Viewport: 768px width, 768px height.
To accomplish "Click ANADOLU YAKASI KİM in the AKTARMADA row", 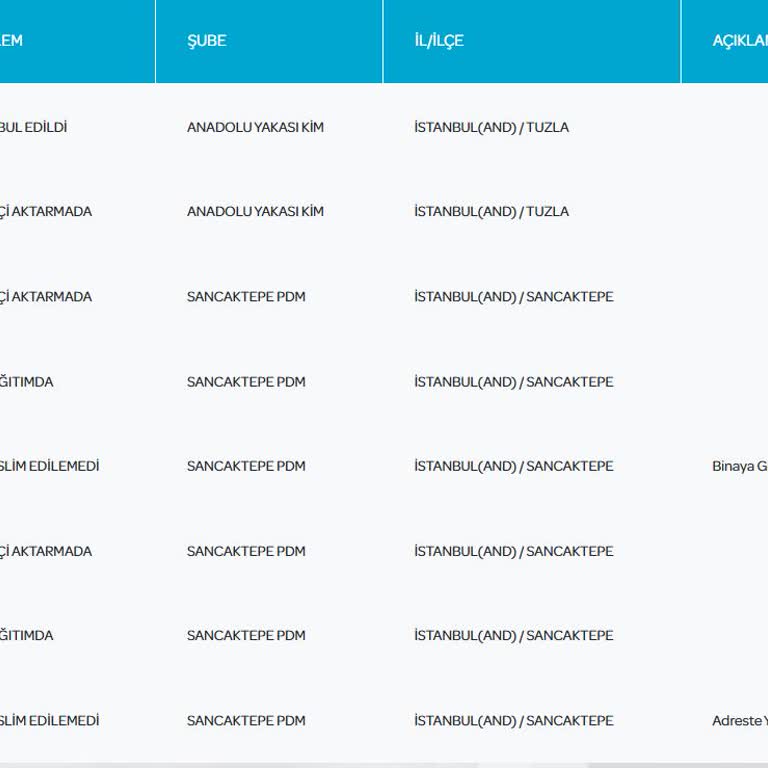I will [255, 212].
